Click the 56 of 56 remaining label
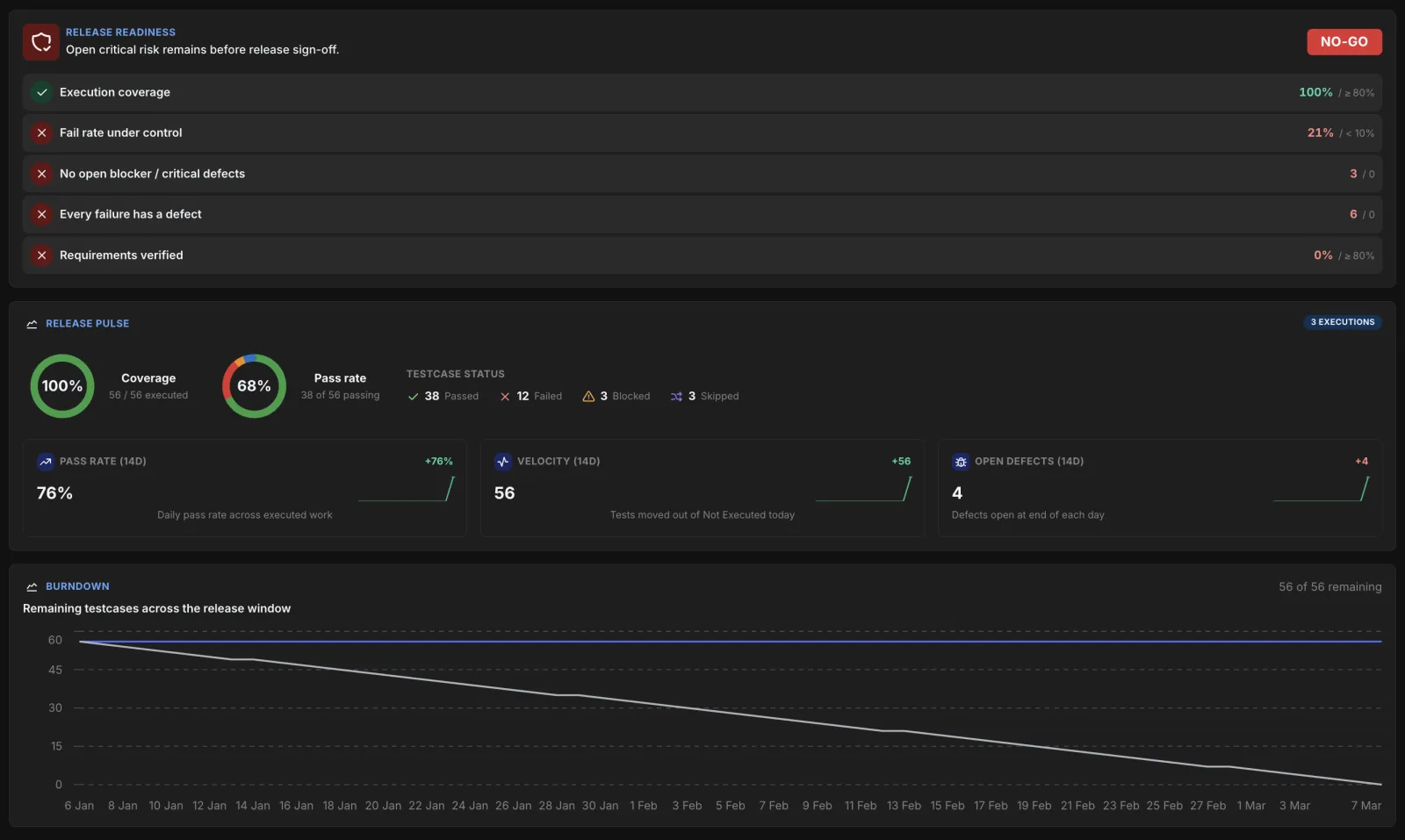1405x840 pixels. tap(1329, 587)
